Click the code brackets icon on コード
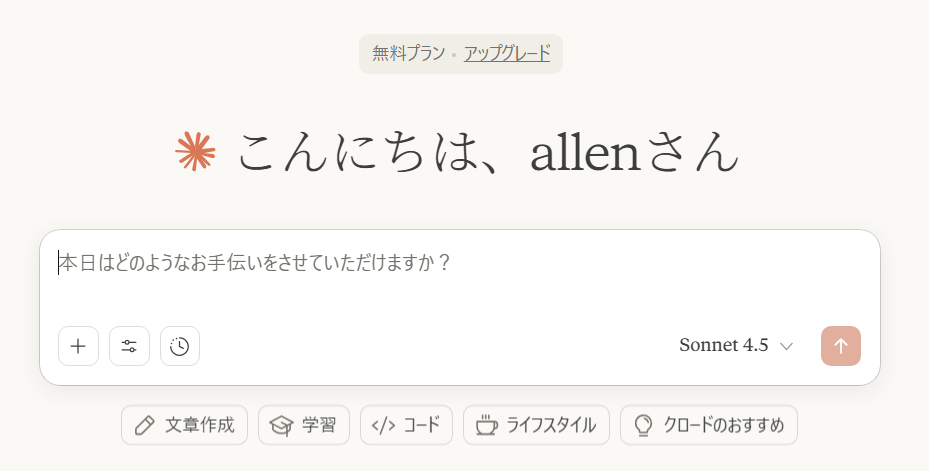Image resolution: width=929 pixels, height=471 pixels. tap(383, 425)
